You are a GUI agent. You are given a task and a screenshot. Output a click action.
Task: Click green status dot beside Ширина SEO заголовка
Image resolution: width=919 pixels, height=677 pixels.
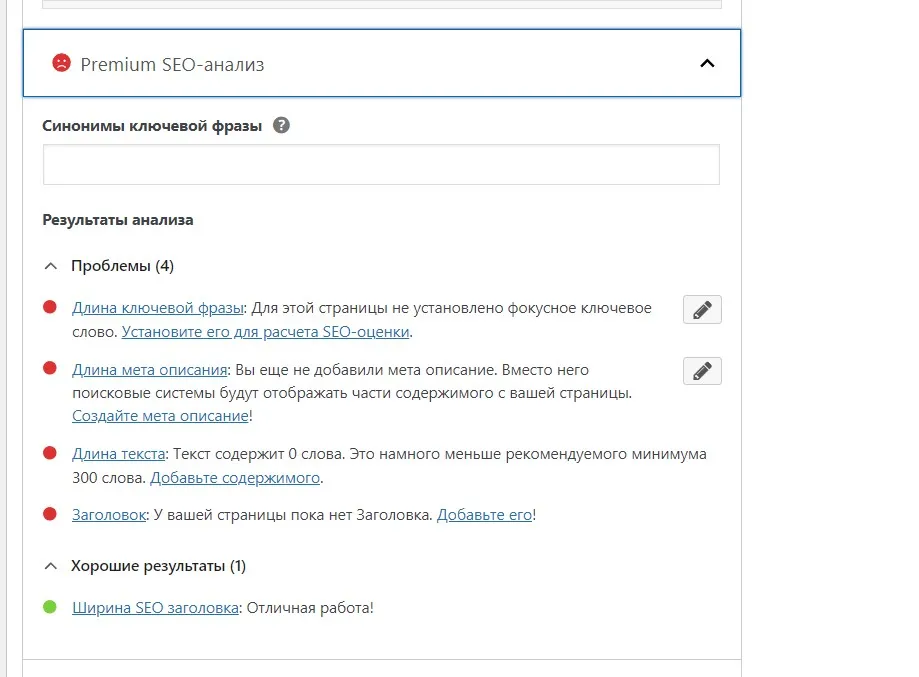click(x=50, y=607)
